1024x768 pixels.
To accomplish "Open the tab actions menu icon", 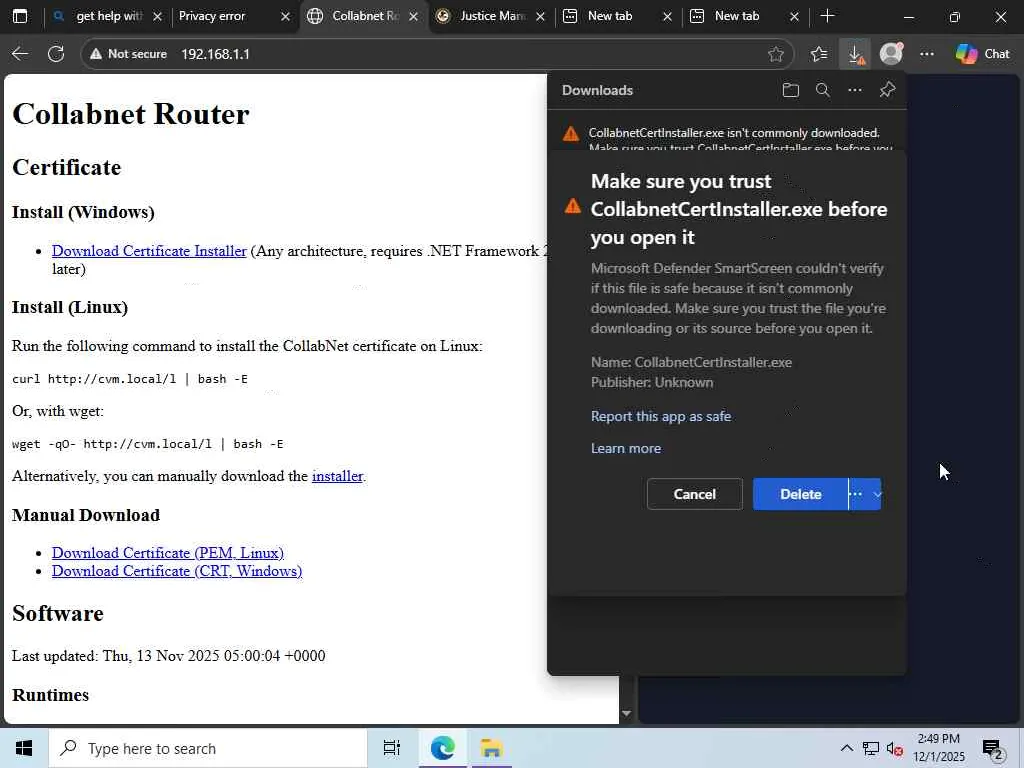I will click(x=20, y=16).
